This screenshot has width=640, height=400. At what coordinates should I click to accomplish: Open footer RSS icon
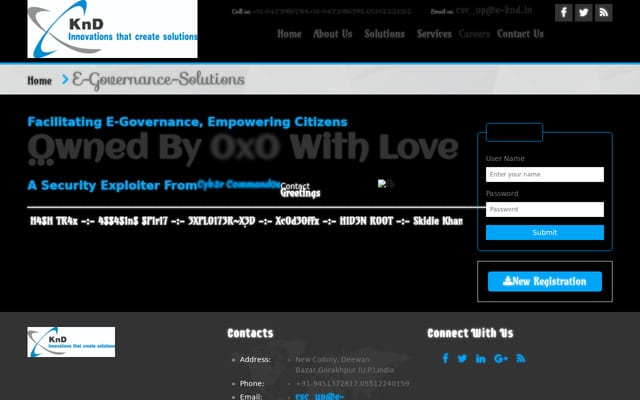[520, 358]
